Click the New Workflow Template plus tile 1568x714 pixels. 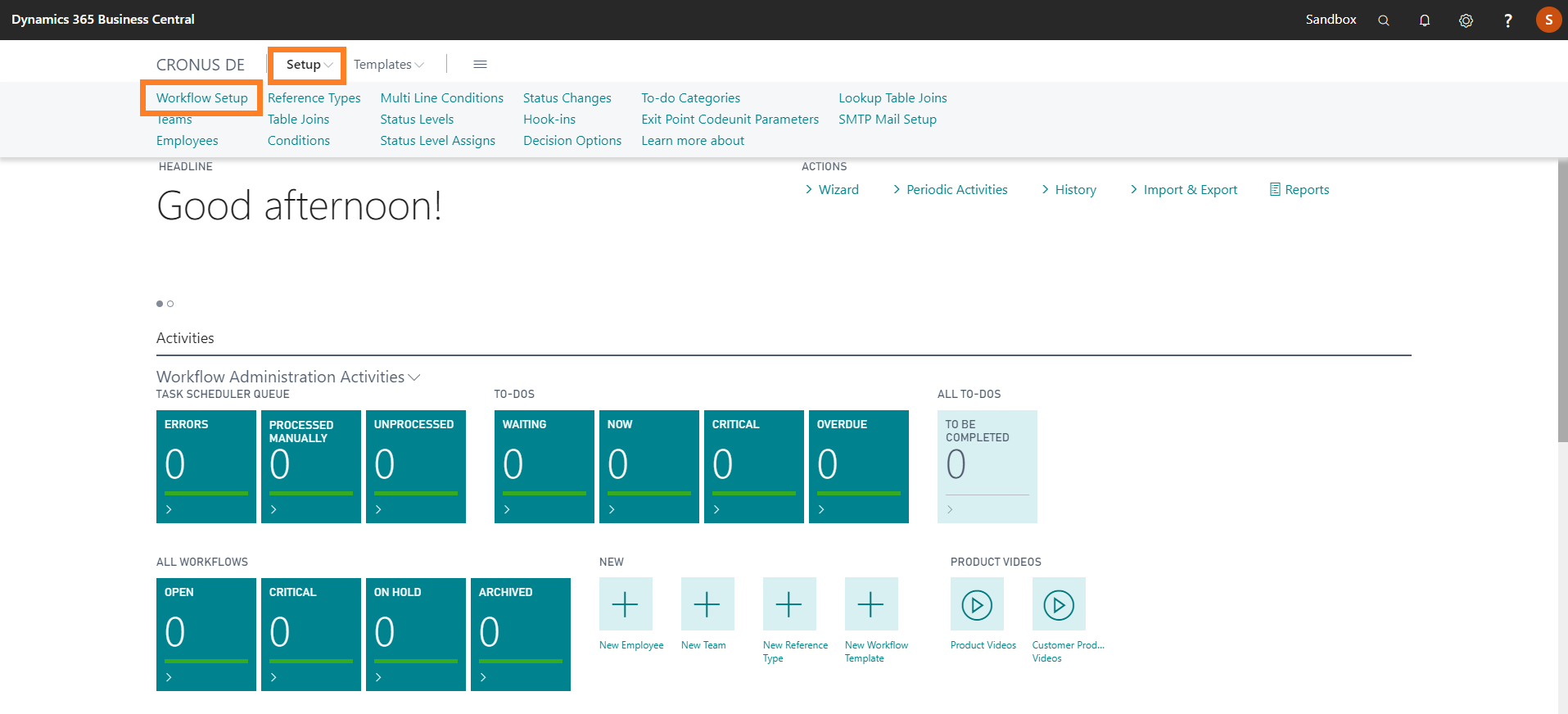pos(871,604)
